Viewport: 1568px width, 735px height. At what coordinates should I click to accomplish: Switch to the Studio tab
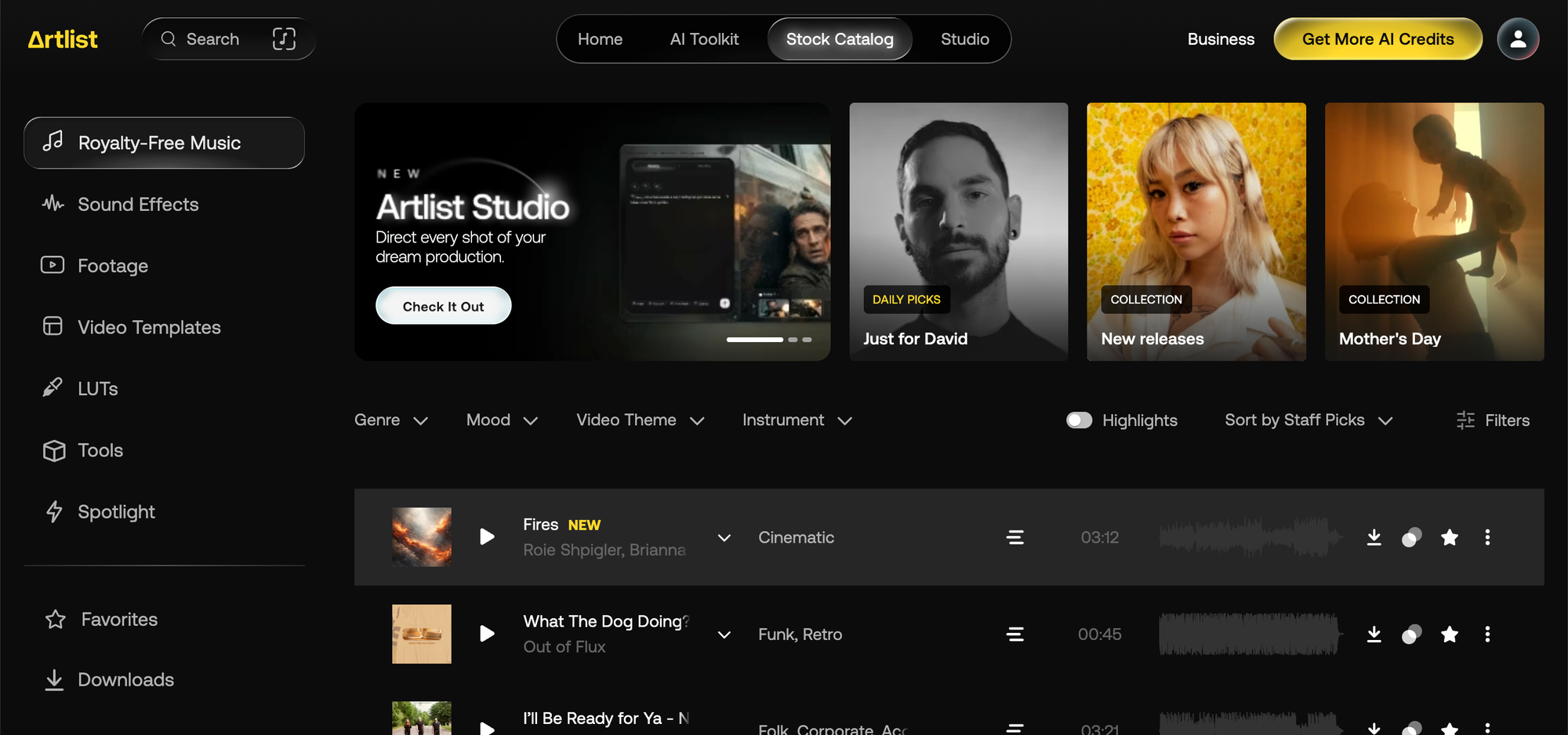964,39
